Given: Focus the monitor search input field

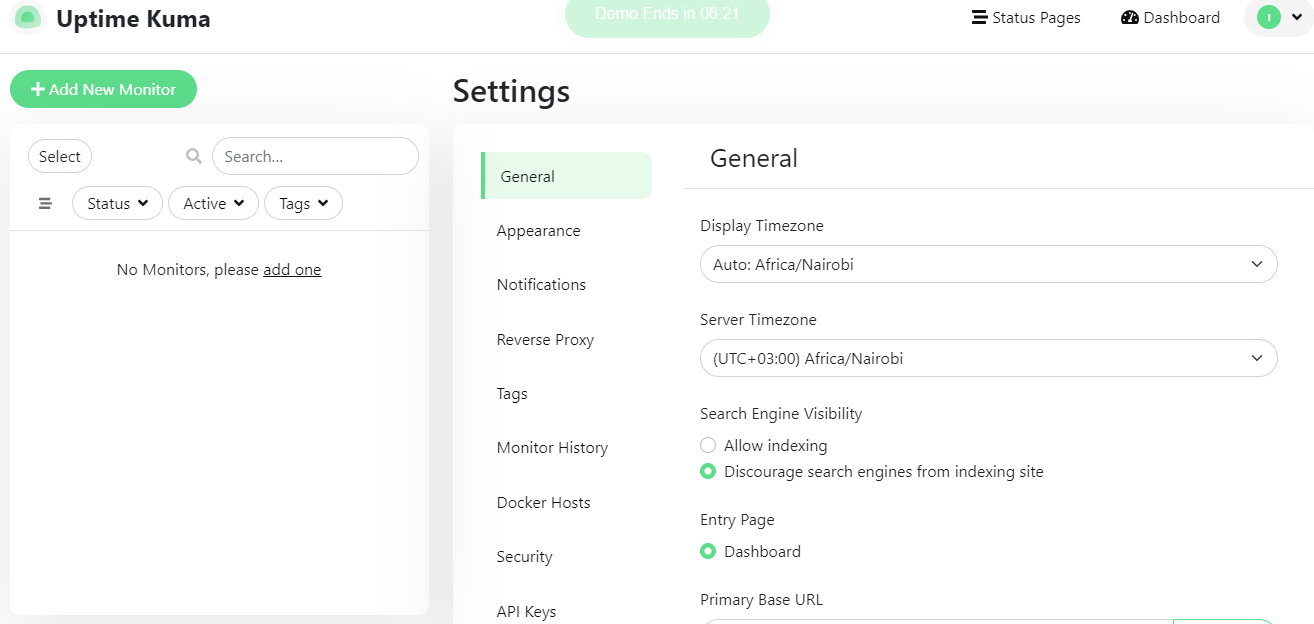Looking at the screenshot, I should pos(315,156).
